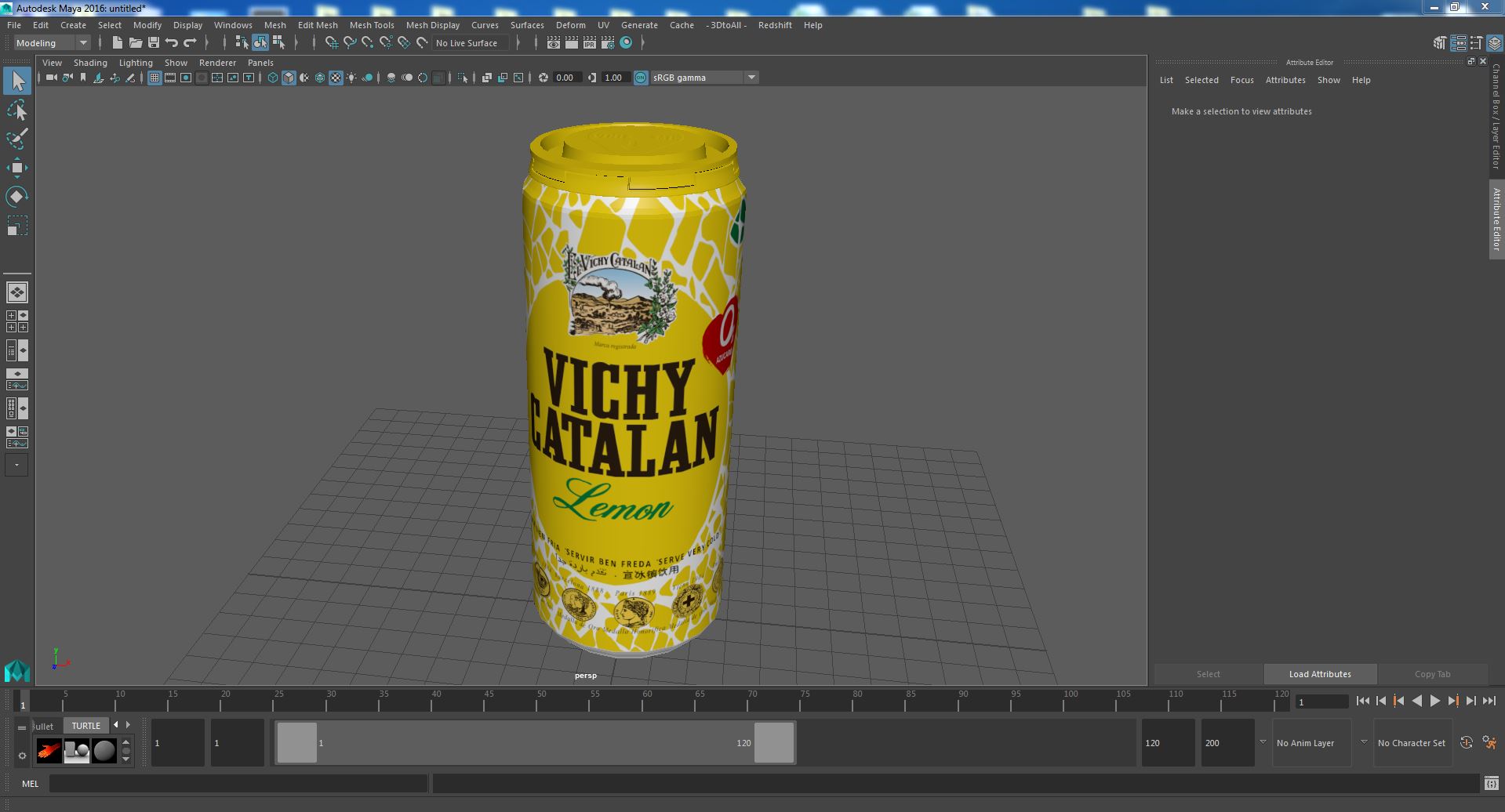This screenshot has height=812, width=1505.
Task: Create a new scene
Action: 118,43
